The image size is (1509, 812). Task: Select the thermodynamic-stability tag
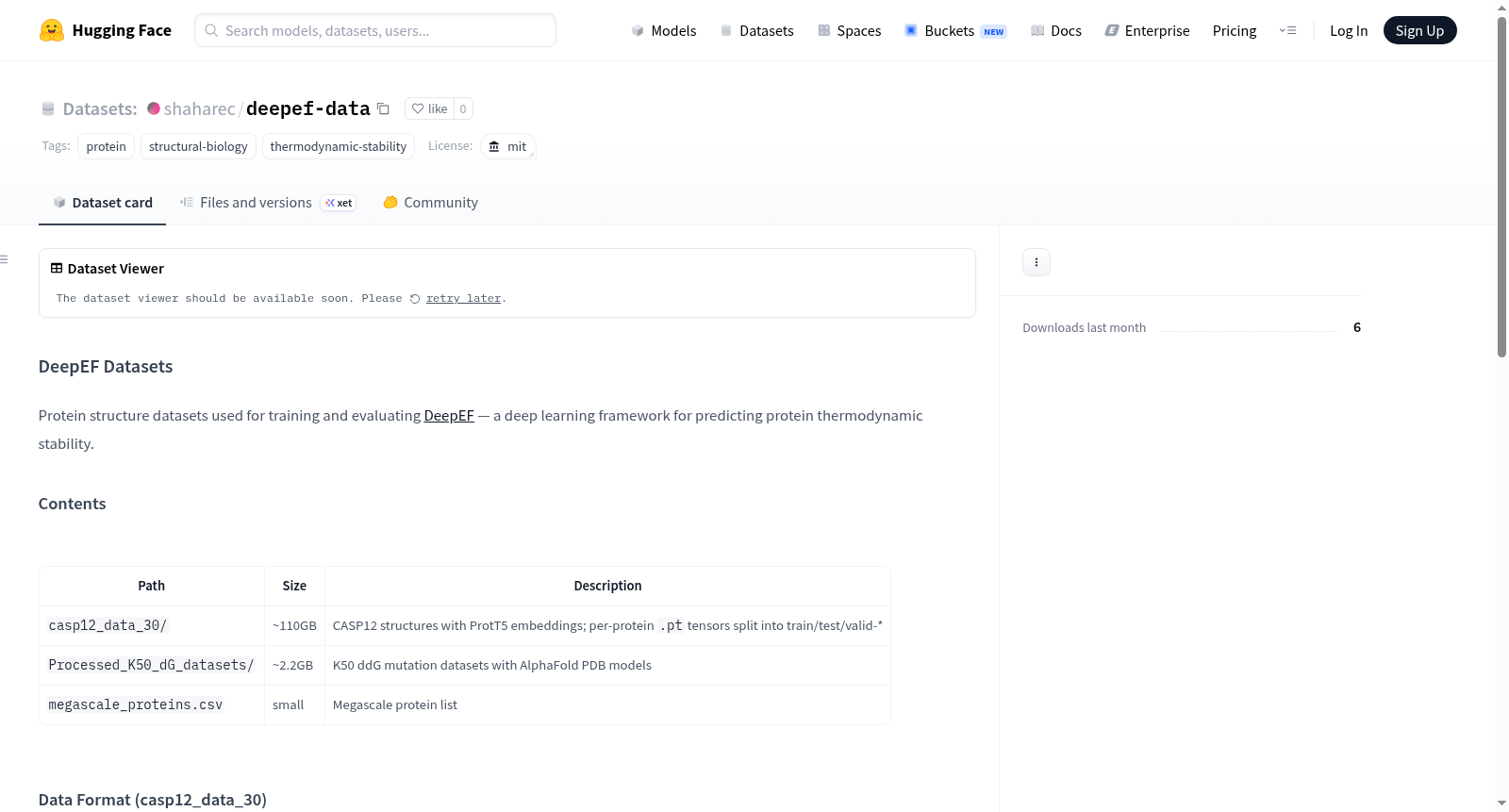tap(339, 146)
